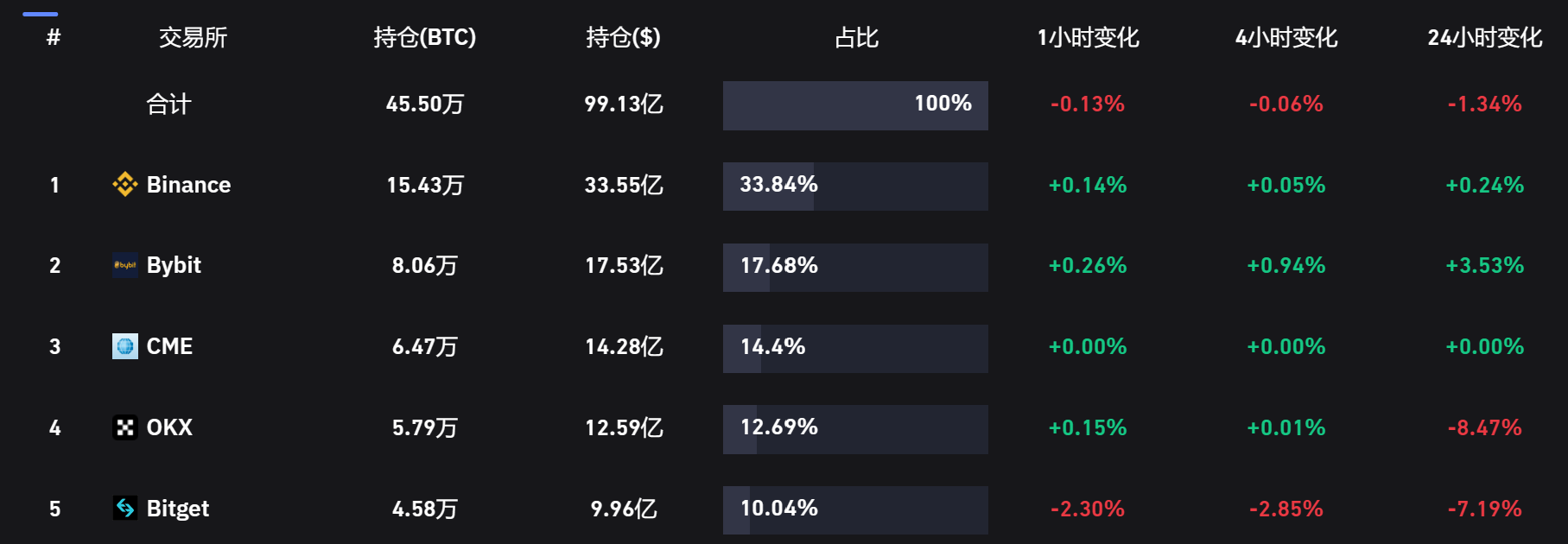
Task: Click the Bybit exchange logo
Action: [x=124, y=265]
